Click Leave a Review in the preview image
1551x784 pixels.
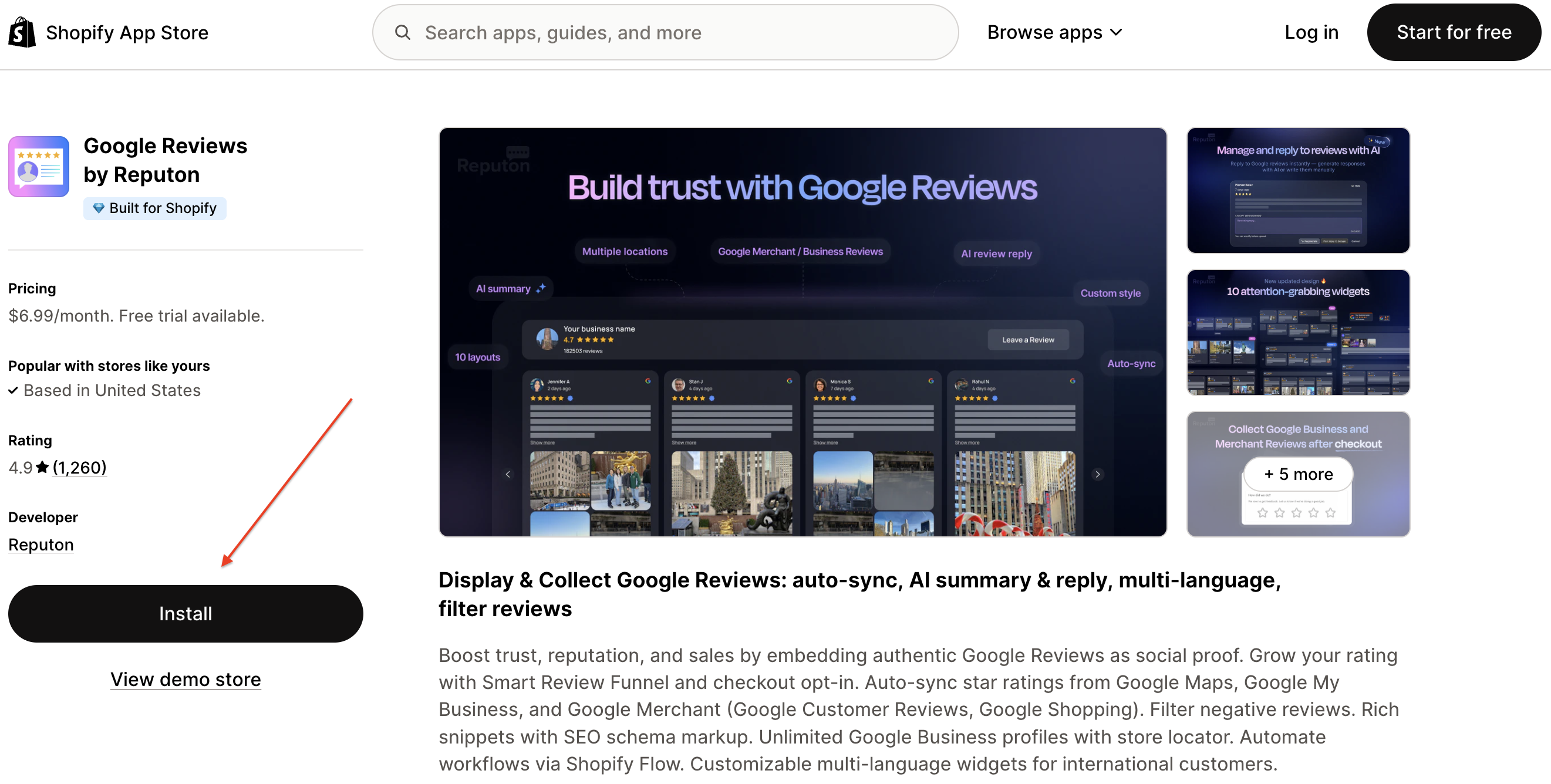tap(1027, 339)
